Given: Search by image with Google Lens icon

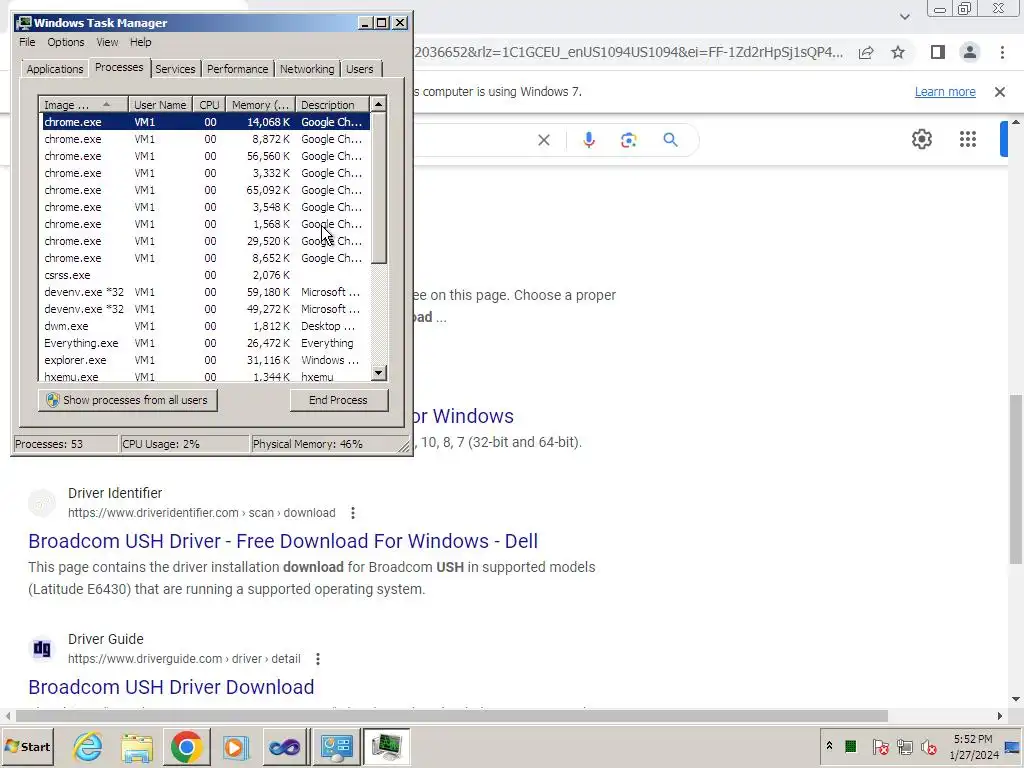Looking at the screenshot, I should [x=628, y=140].
